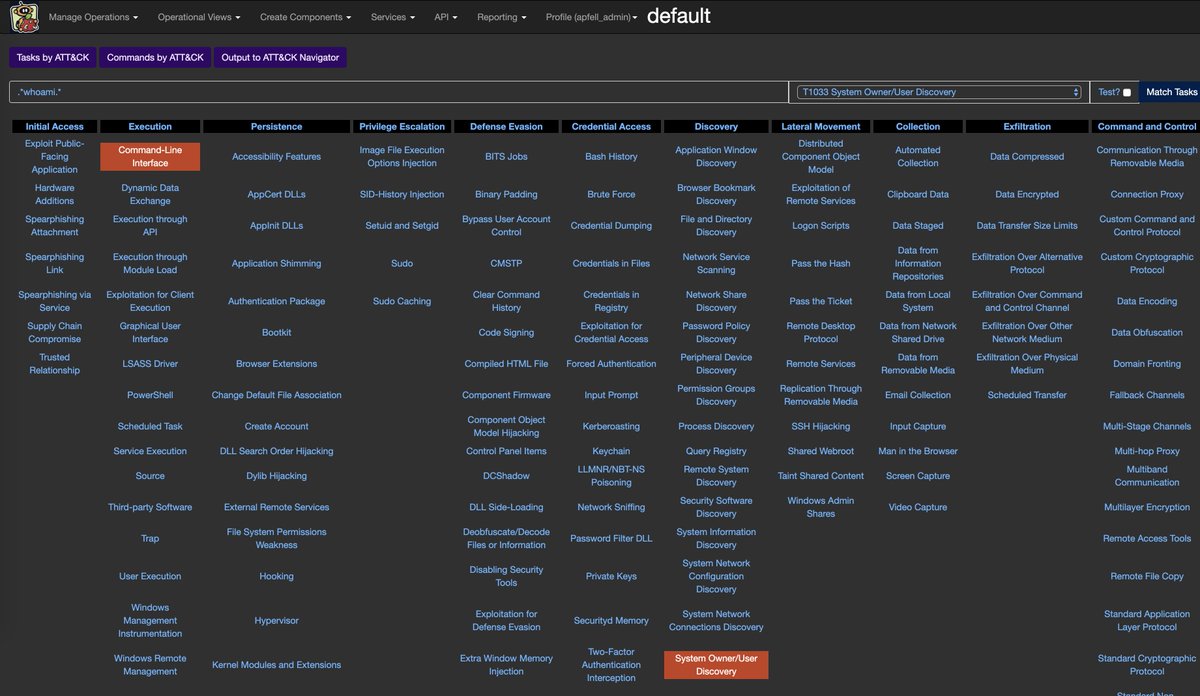This screenshot has width=1200, height=696.
Task: Open the Scheduled Transfer technique
Action: tap(1027, 395)
